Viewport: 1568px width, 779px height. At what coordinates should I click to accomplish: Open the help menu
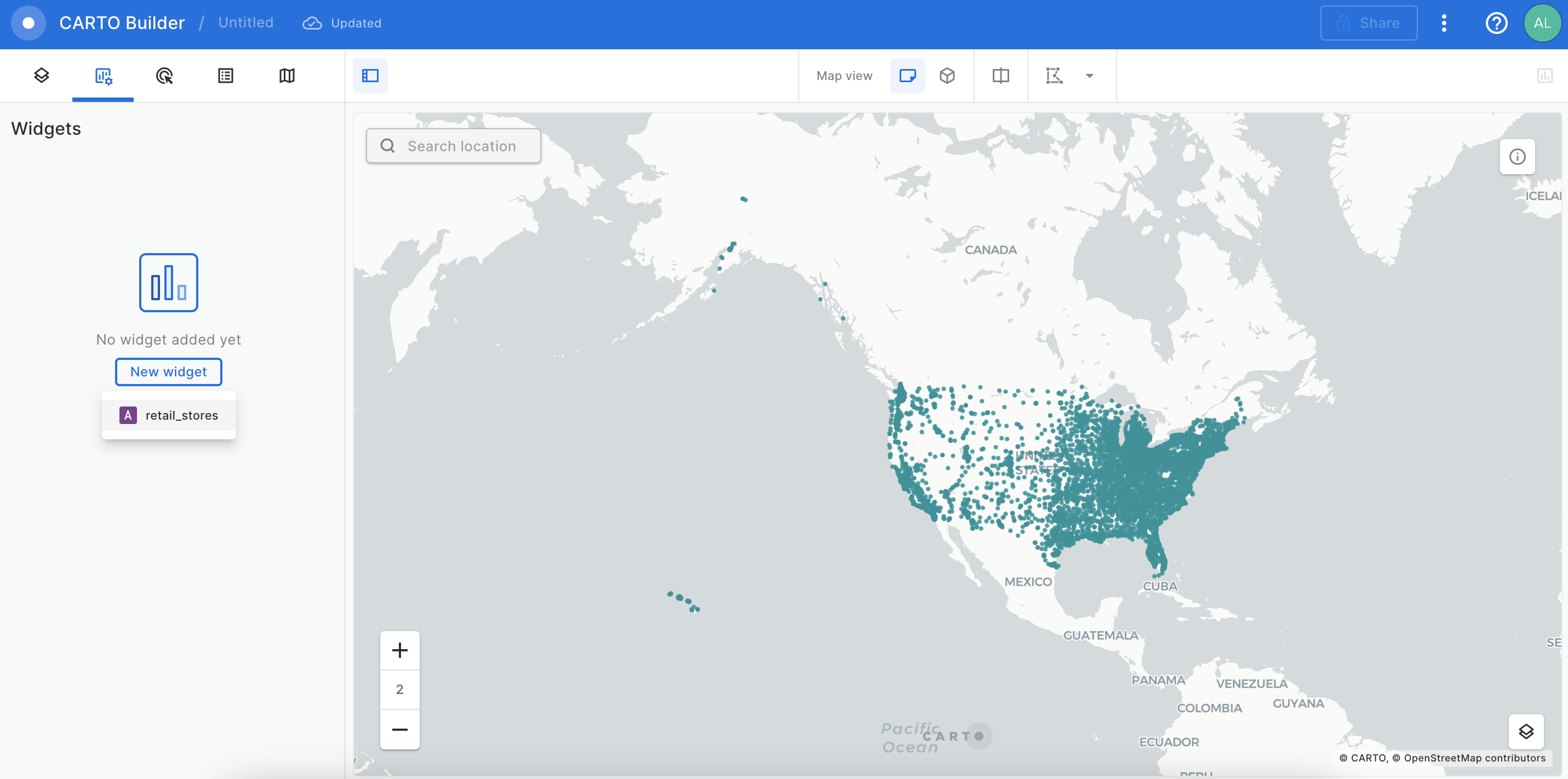[1496, 23]
